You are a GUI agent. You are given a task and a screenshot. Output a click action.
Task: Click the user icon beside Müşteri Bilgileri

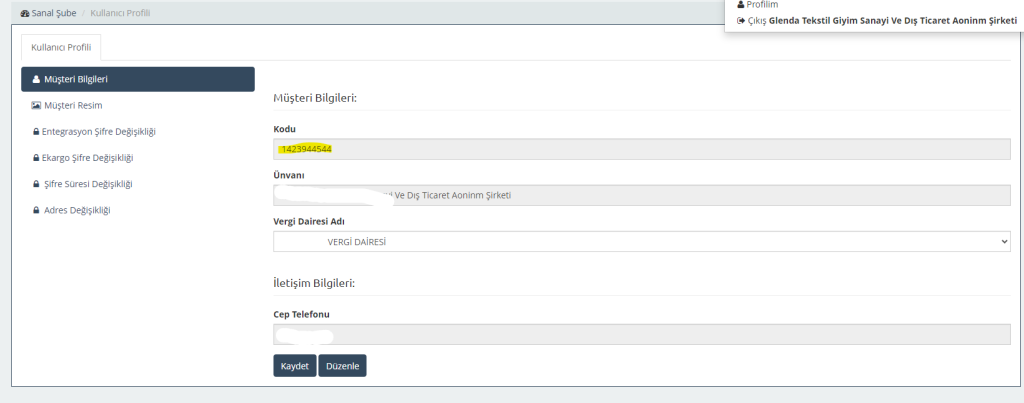coord(36,80)
